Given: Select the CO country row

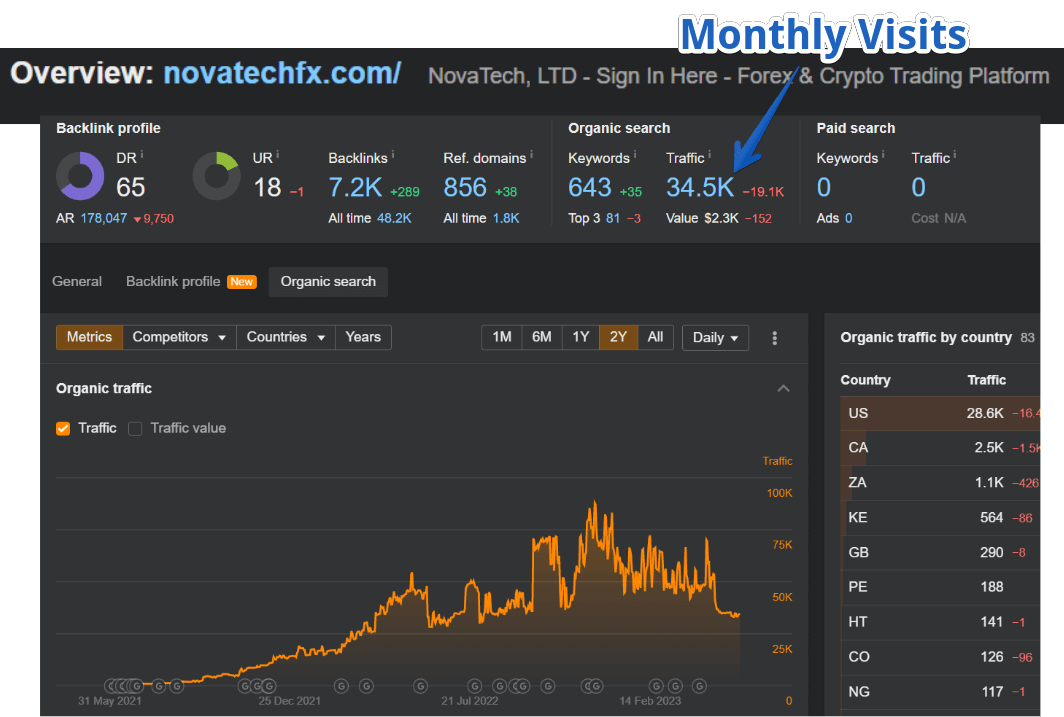Looking at the screenshot, I should (940, 657).
